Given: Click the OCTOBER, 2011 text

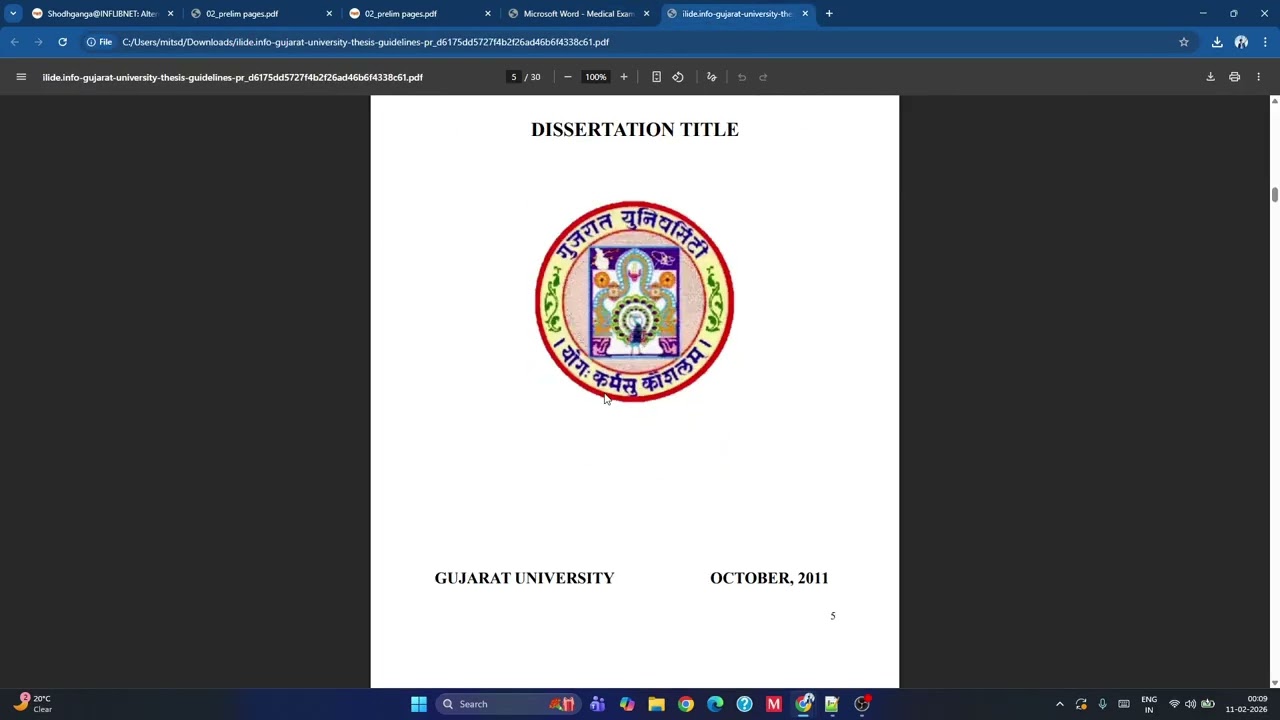Looking at the screenshot, I should (769, 578).
